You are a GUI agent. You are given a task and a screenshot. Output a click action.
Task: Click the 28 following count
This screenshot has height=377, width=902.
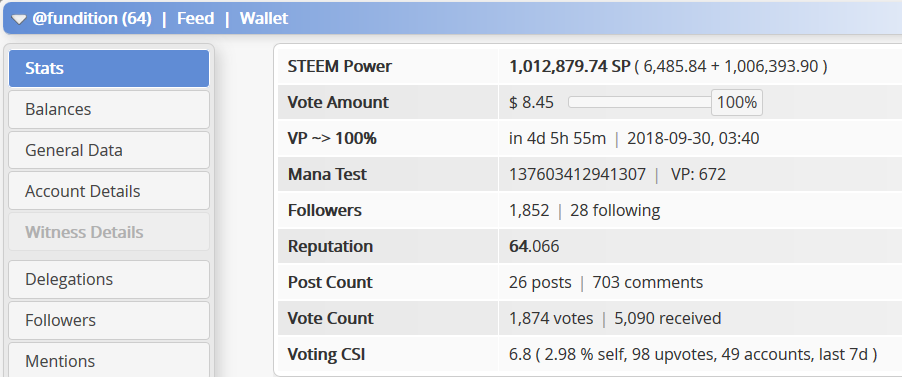click(615, 210)
